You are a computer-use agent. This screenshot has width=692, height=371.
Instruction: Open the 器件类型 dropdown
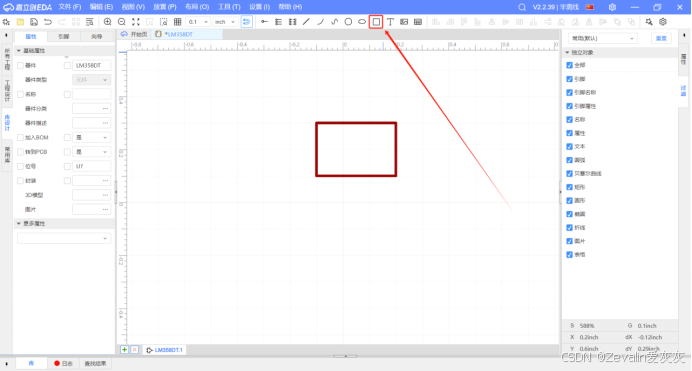(x=91, y=80)
